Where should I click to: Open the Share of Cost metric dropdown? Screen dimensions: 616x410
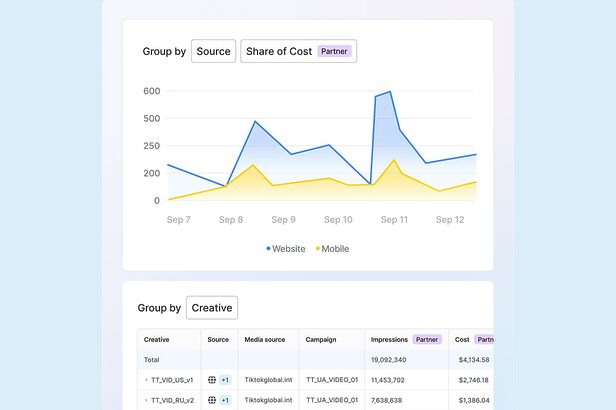[299, 51]
